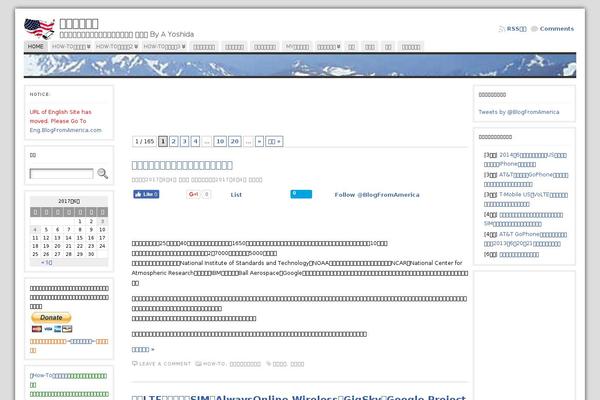Go to previous month in calendar

click(46, 263)
